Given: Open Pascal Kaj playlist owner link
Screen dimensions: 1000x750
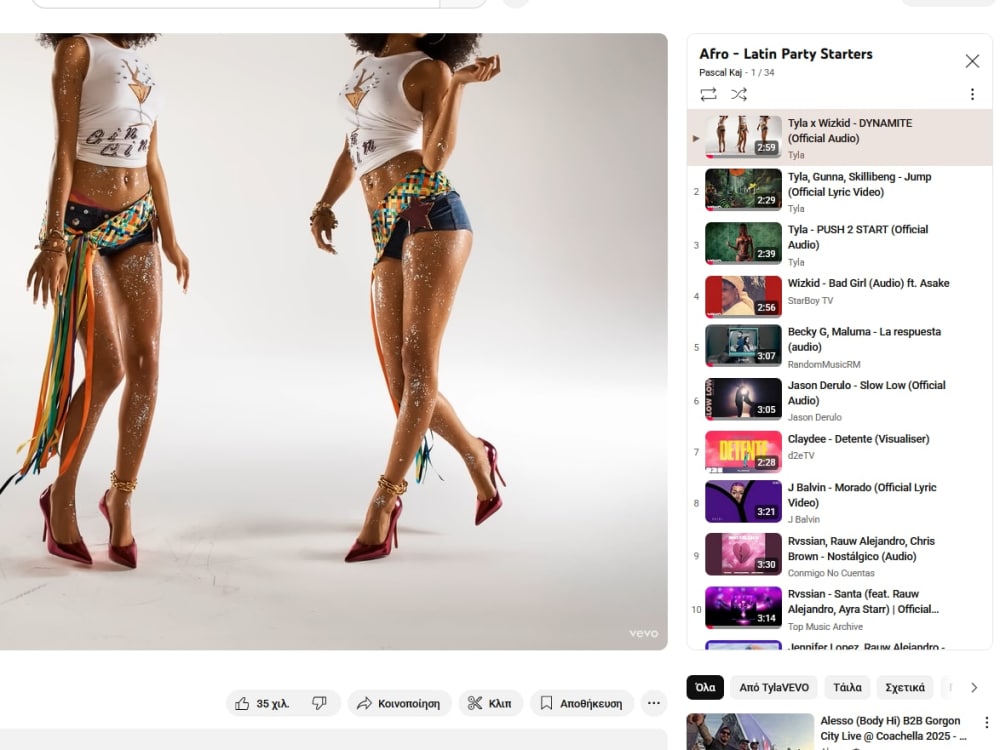Looking at the screenshot, I should coord(720,73).
